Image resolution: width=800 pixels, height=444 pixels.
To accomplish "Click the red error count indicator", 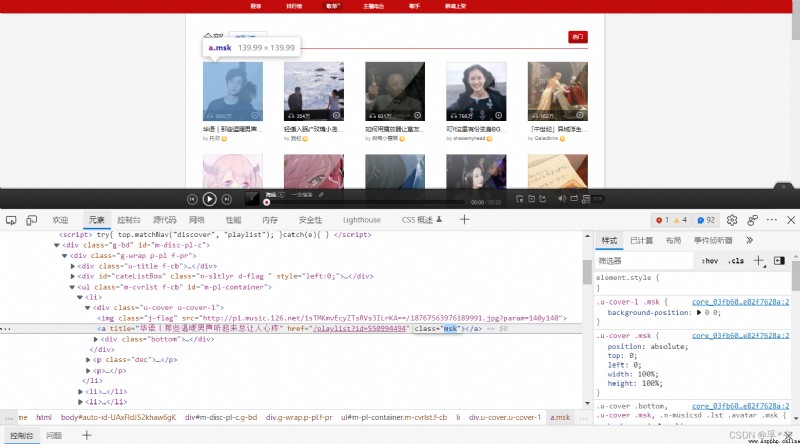I will (662, 220).
